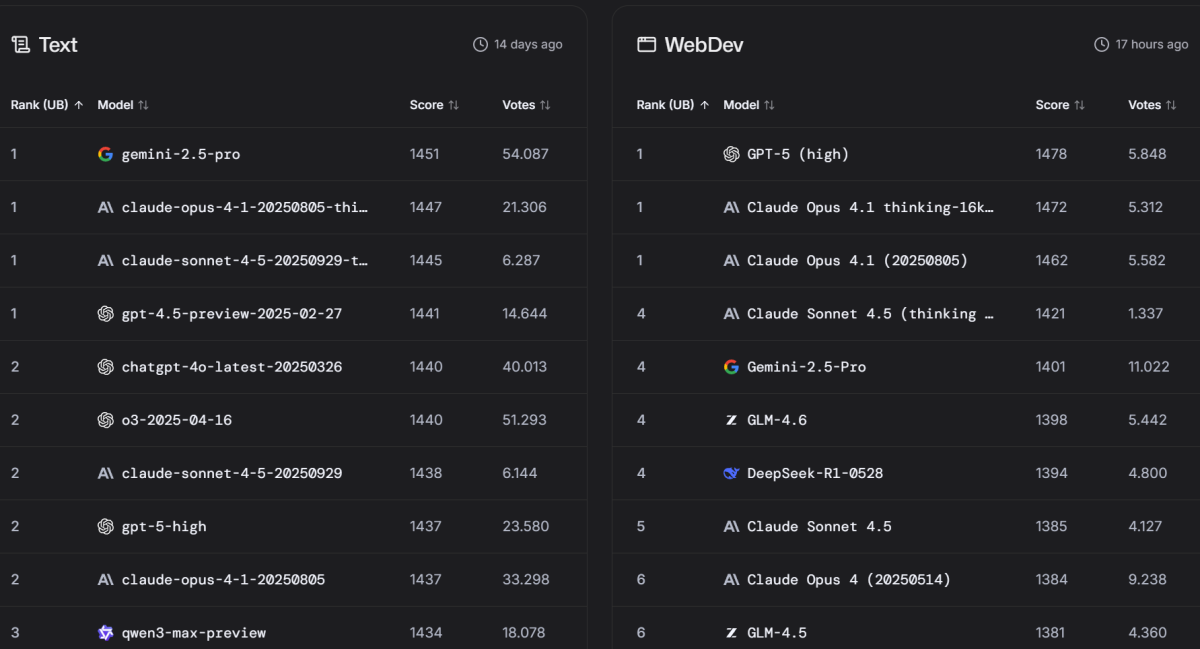Image resolution: width=1200 pixels, height=649 pixels.
Task: Click the Text leaderboard scroll icon
Action: [20, 45]
